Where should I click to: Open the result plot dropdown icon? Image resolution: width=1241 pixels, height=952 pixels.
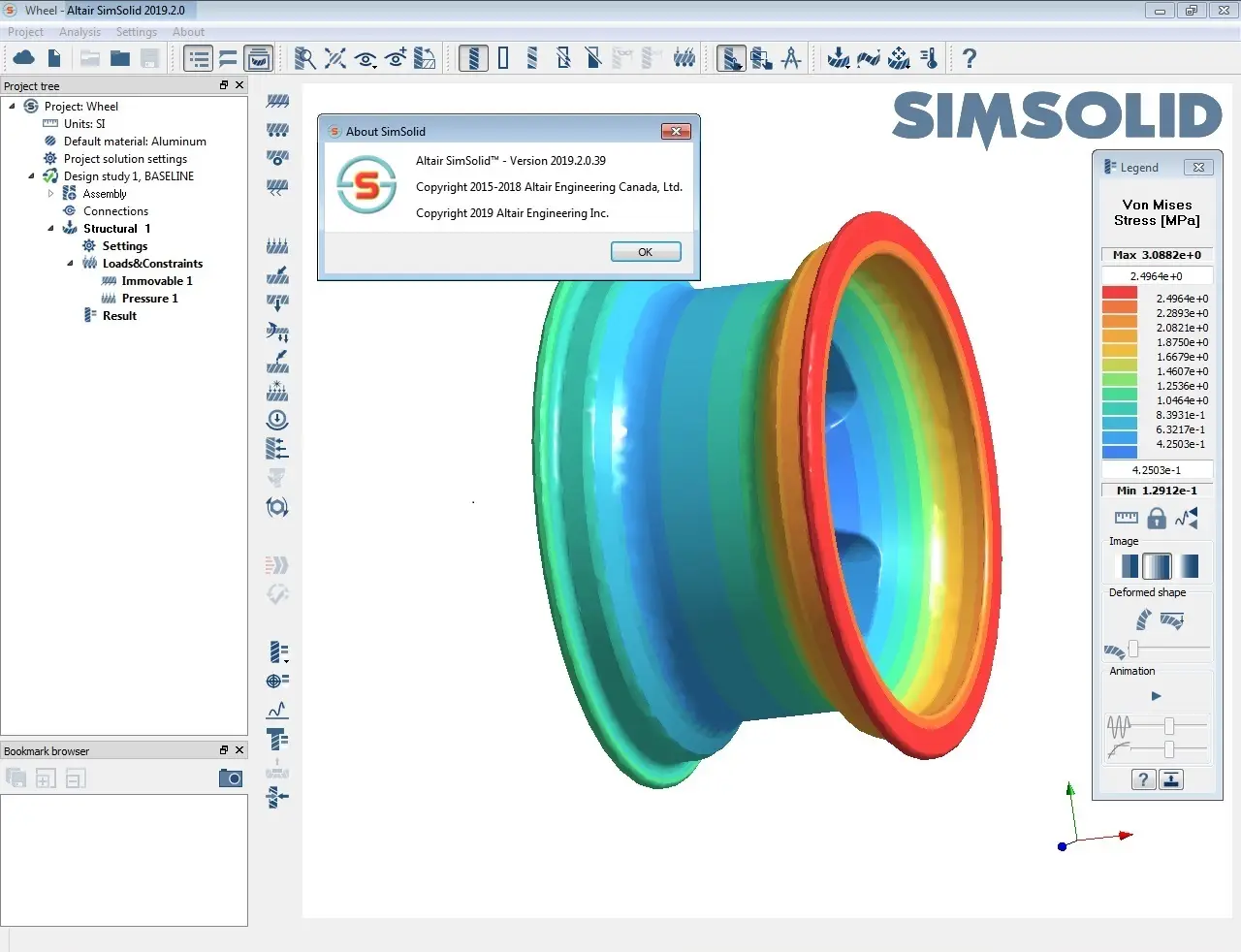[277, 651]
